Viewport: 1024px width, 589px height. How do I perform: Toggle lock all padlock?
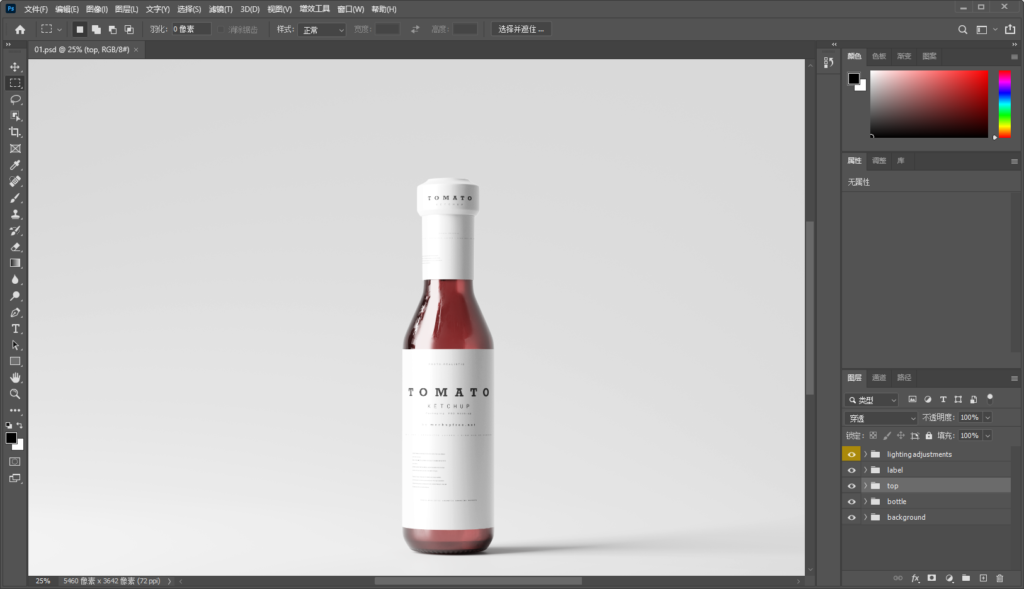[929, 436]
